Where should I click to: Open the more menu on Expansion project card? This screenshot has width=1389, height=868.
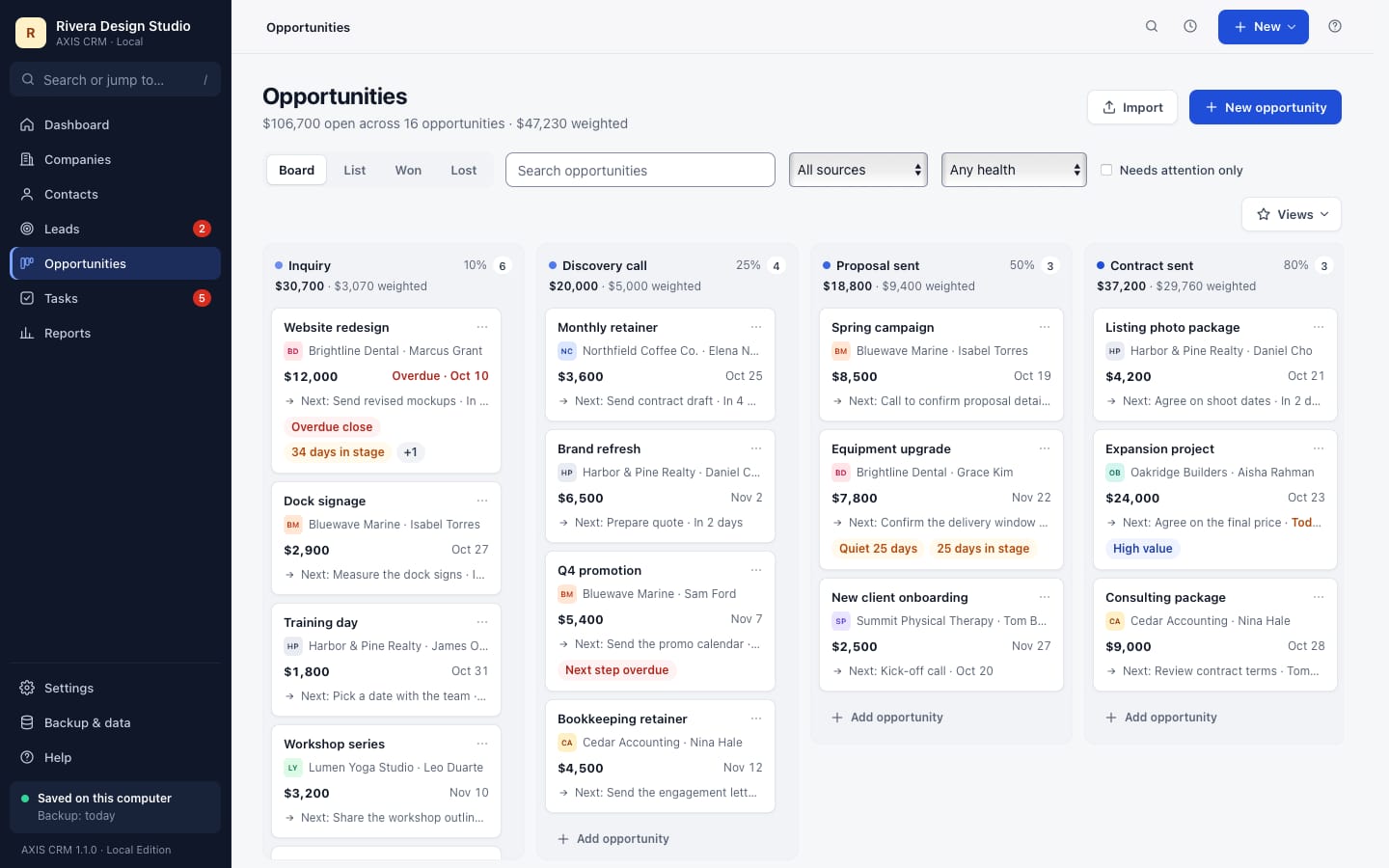(1319, 448)
